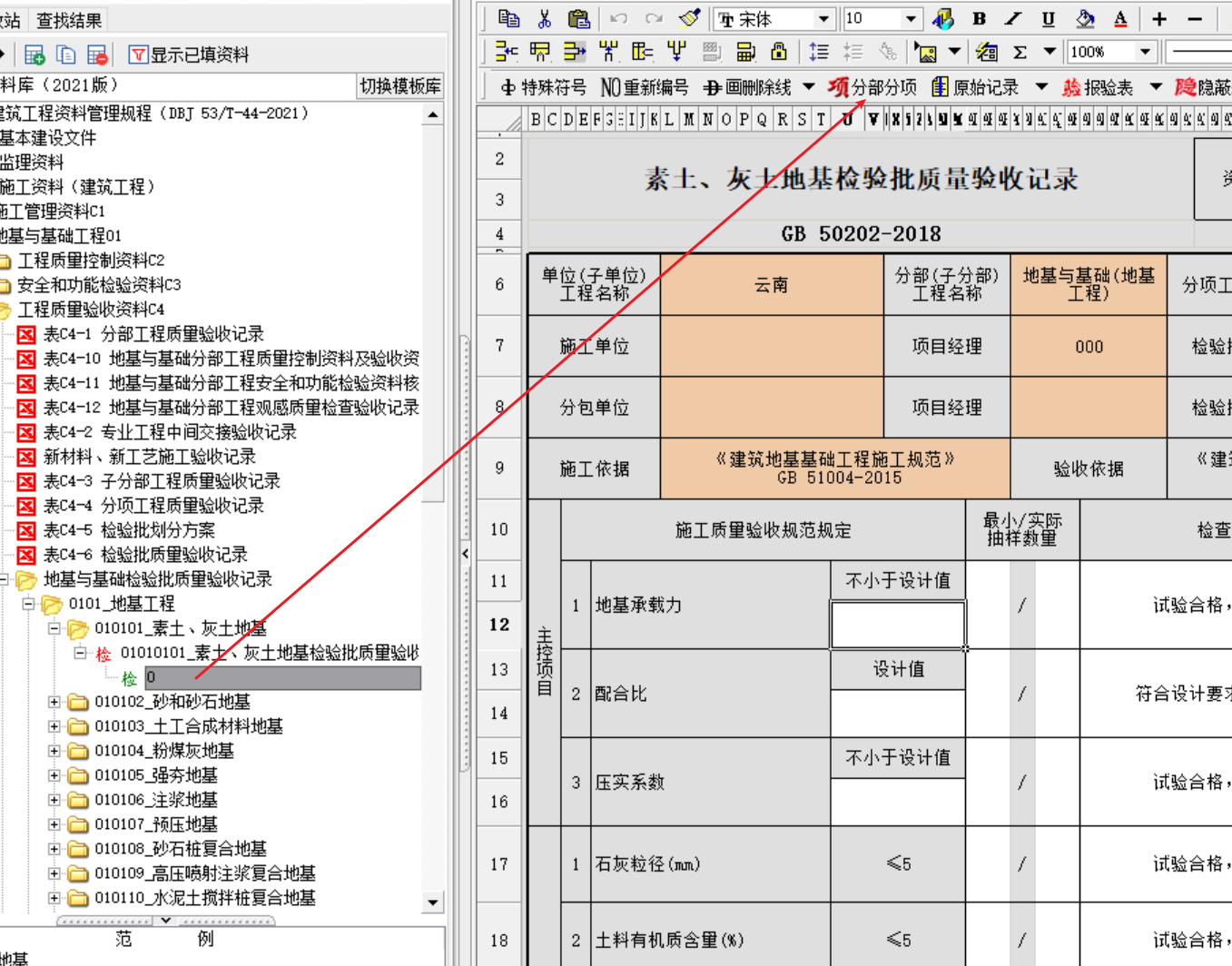Click the Undo arrow icon

tap(618, 18)
